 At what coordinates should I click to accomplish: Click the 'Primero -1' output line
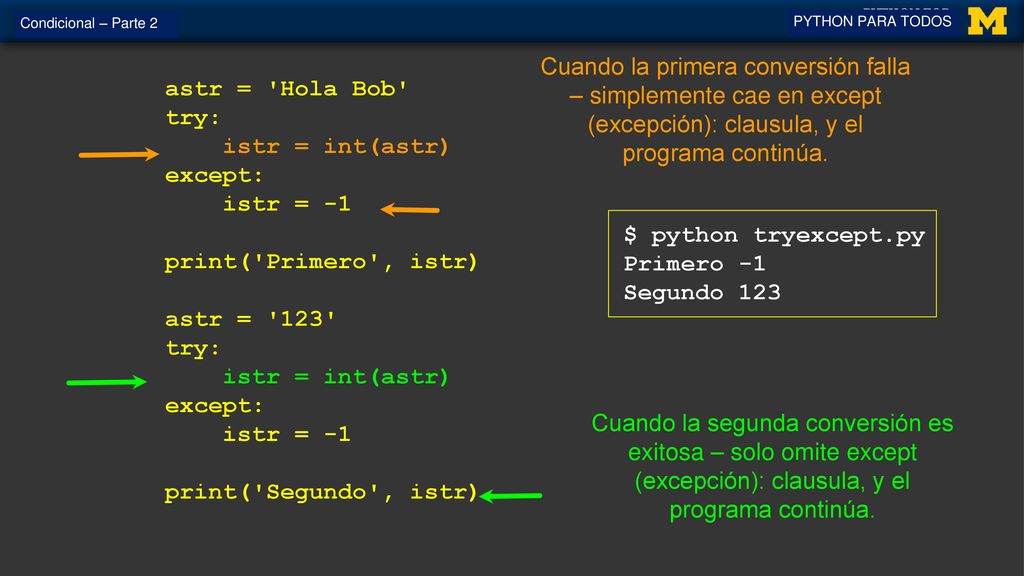pyautogui.click(x=694, y=264)
